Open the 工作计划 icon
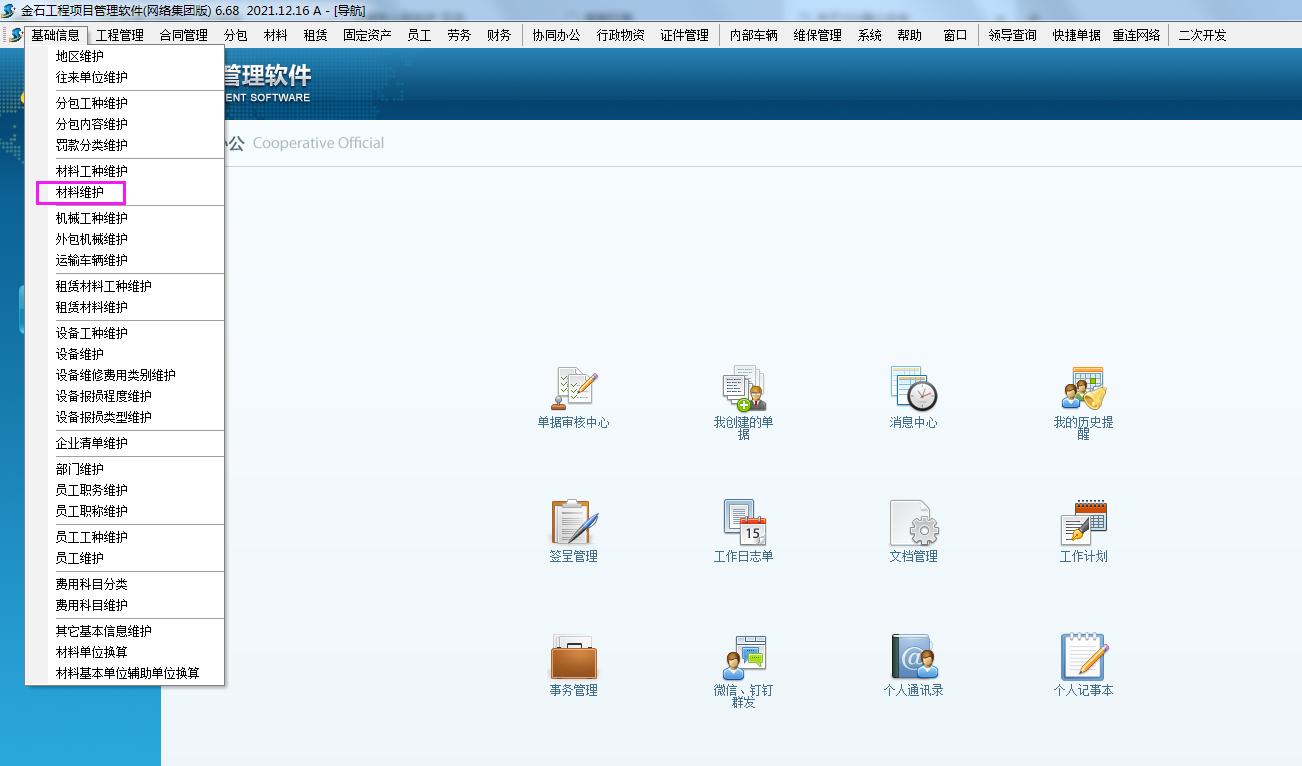Screen dimensions: 1302x766 click(x=1083, y=523)
